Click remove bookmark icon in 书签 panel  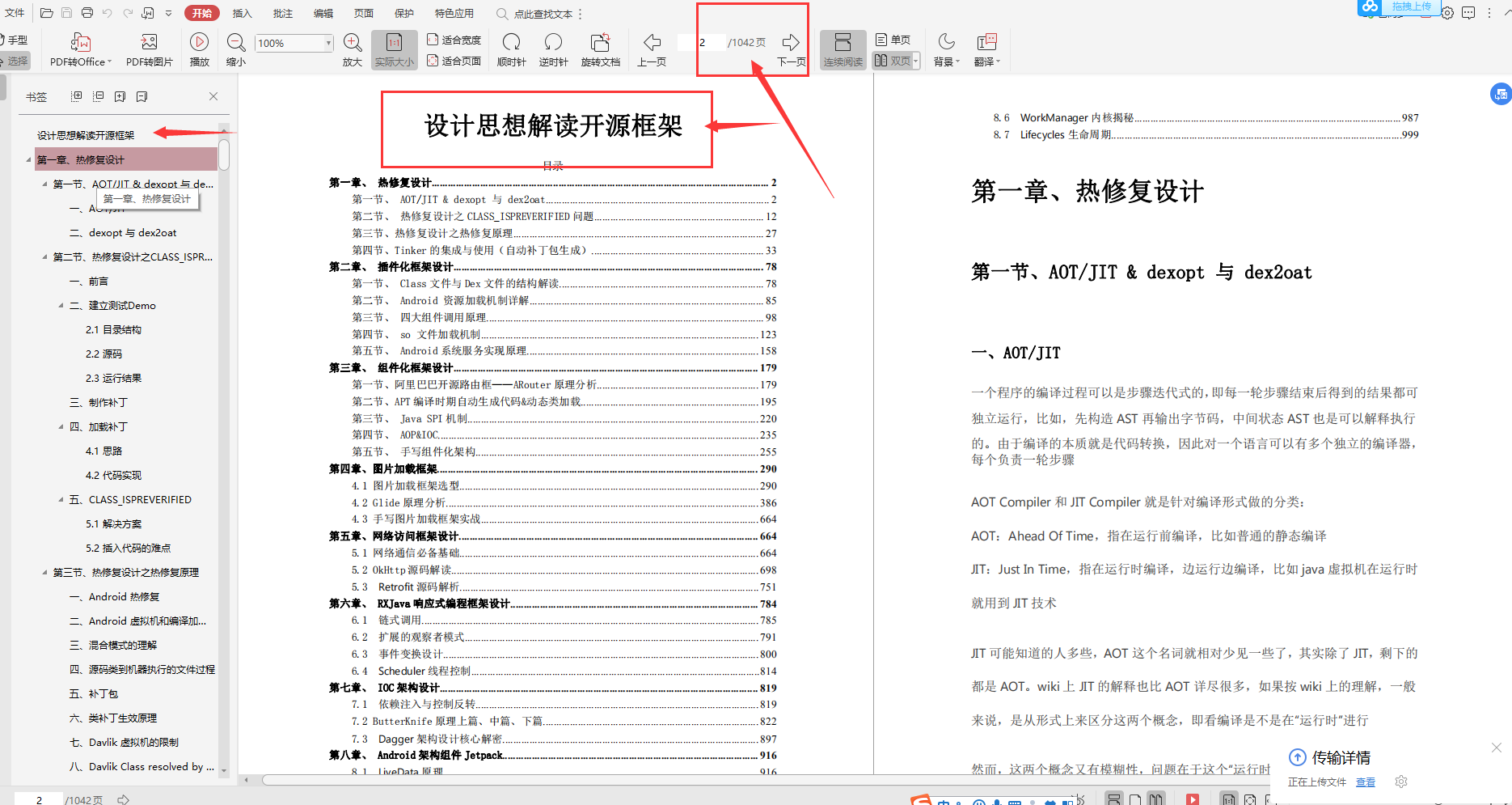(141, 96)
